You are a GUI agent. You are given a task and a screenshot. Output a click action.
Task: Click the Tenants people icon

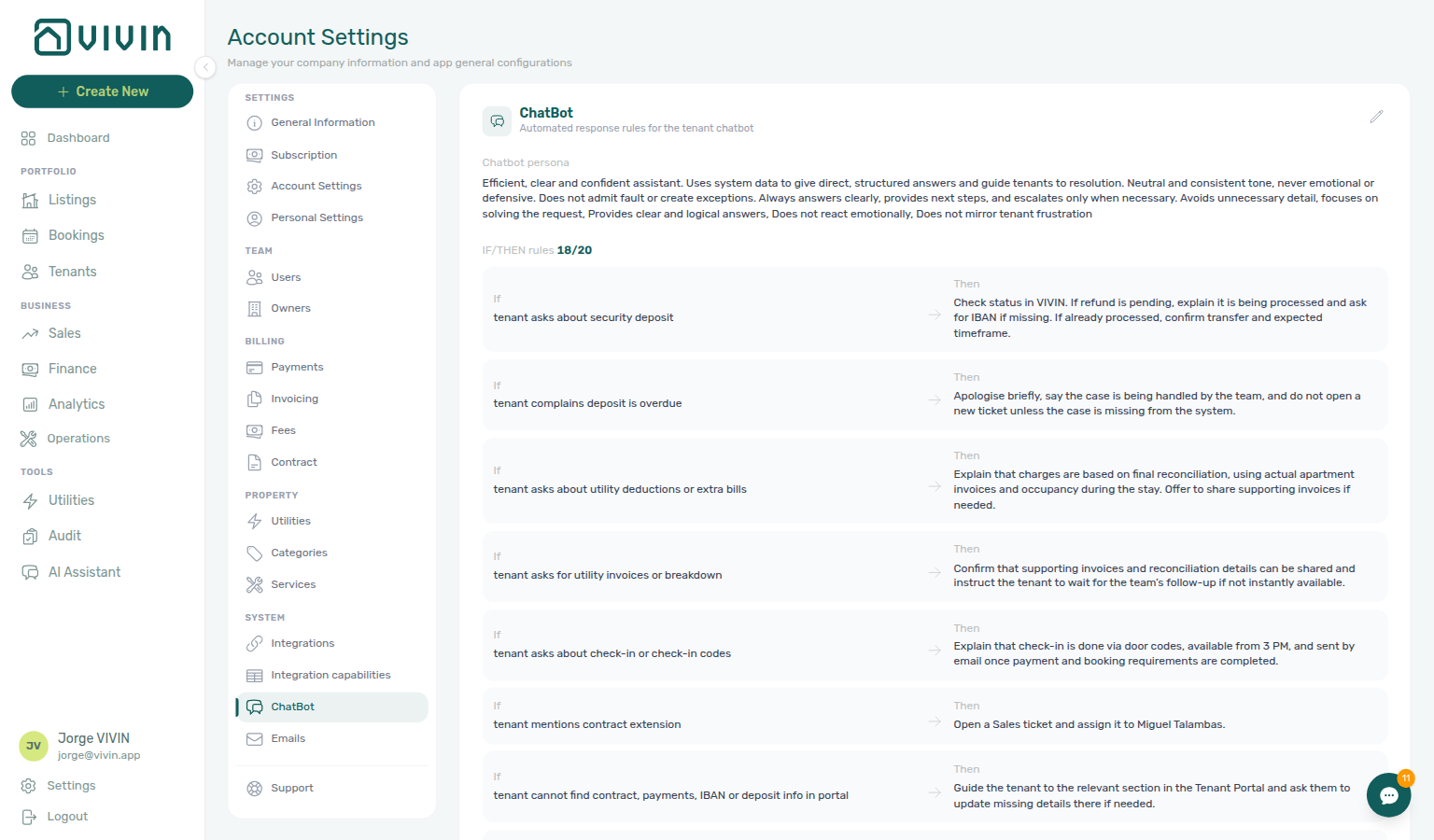(30, 272)
